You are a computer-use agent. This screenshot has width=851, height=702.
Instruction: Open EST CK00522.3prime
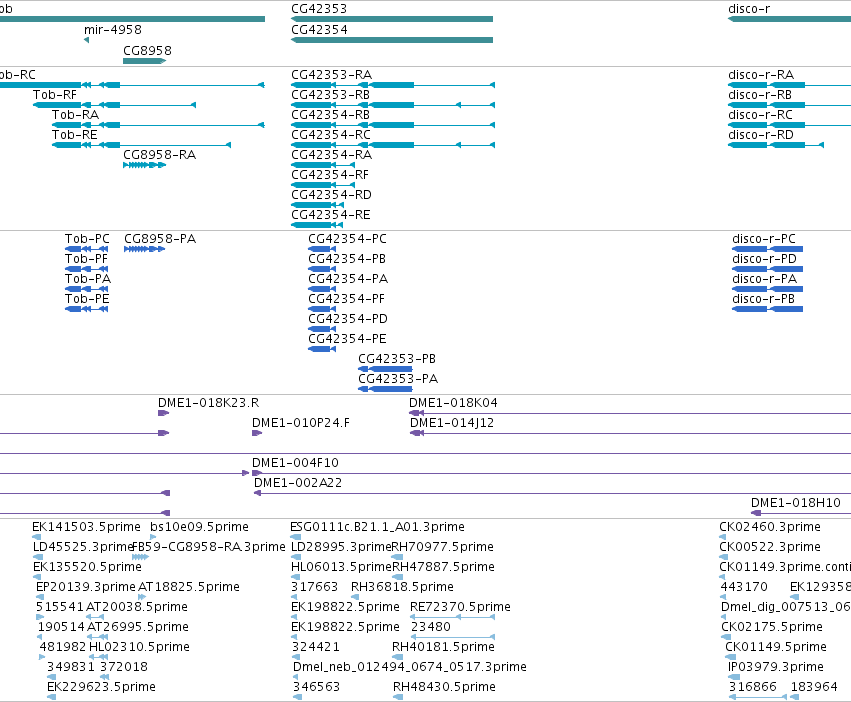pyautogui.click(x=723, y=557)
